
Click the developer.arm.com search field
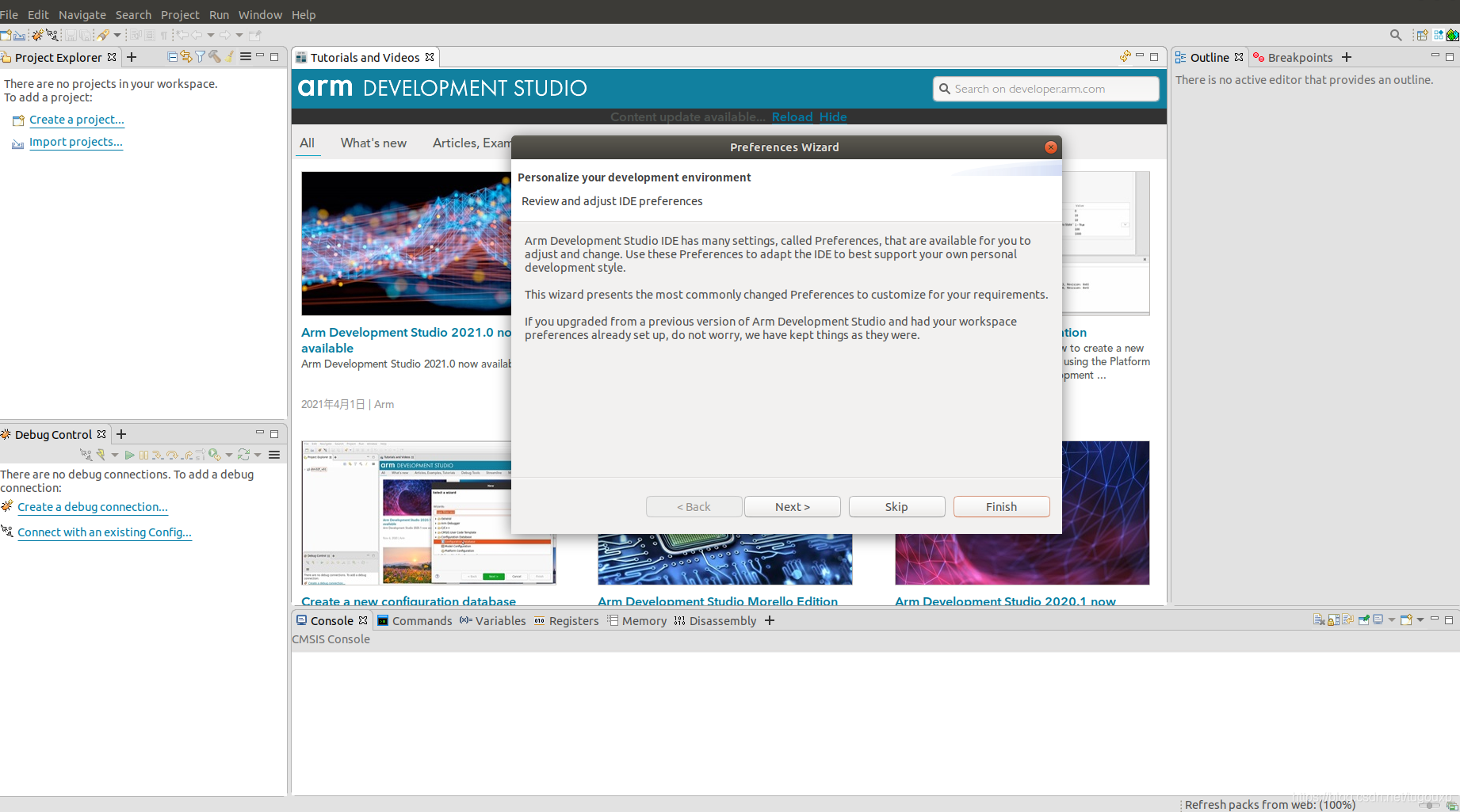click(1046, 89)
